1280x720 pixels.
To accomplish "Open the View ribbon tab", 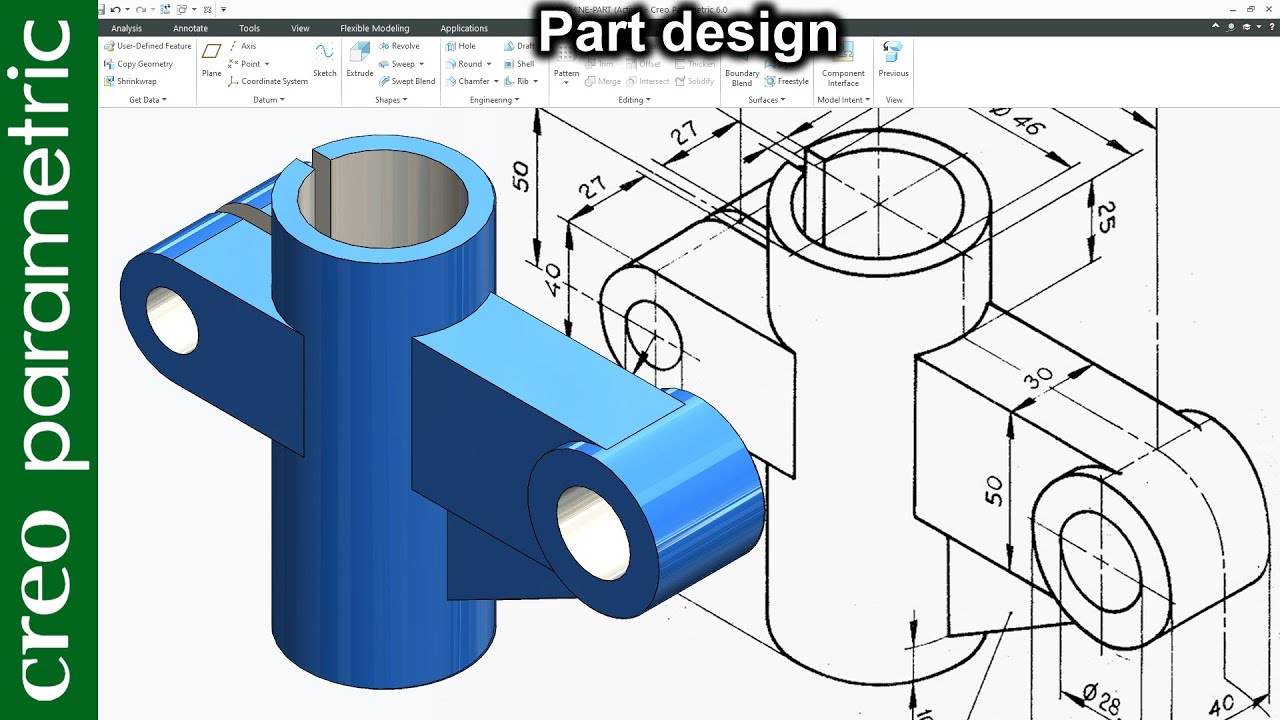I will point(300,28).
